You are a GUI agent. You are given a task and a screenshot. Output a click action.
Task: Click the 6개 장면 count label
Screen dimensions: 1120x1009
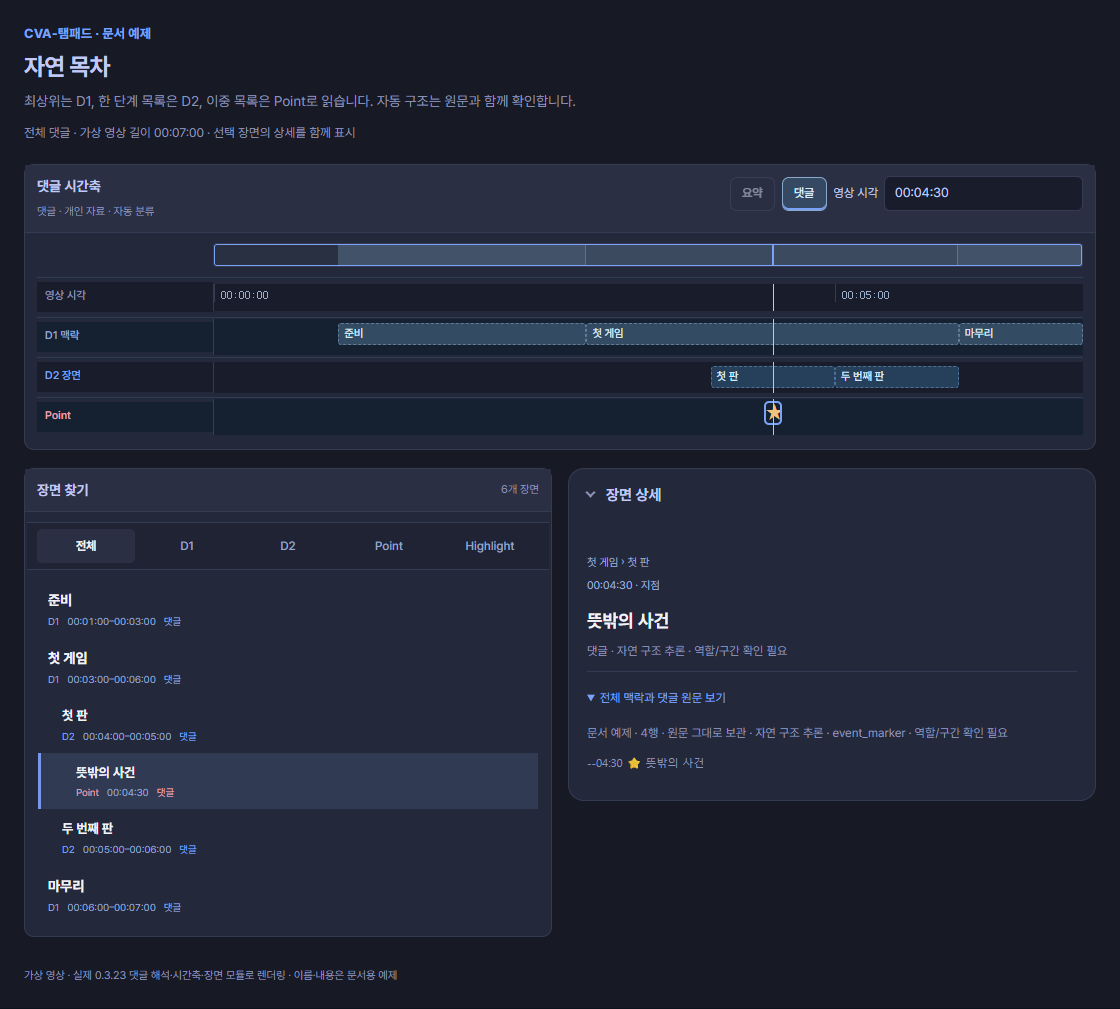click(x=520, y=489)
